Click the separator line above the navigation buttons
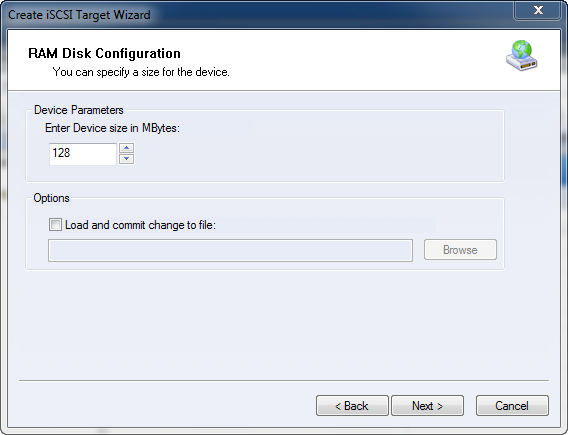 tap(284, 380)
